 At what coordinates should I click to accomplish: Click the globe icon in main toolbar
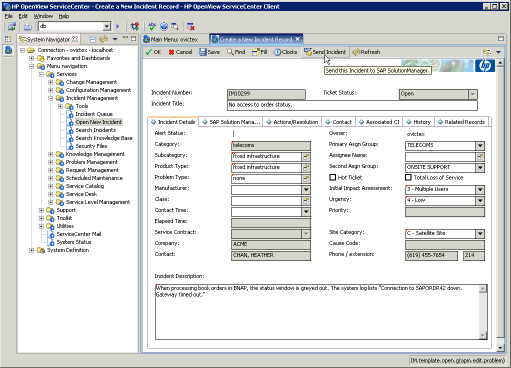(x=164, y=26)
